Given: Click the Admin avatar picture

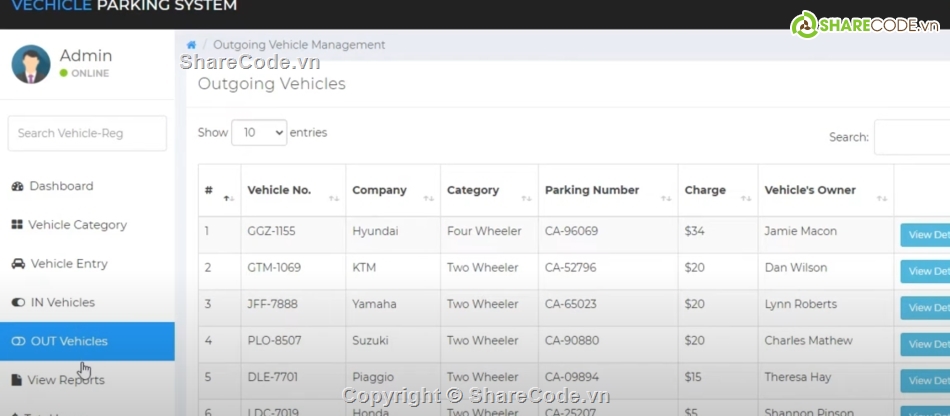Looking at the screenshot, I should [x=31, y=64].
